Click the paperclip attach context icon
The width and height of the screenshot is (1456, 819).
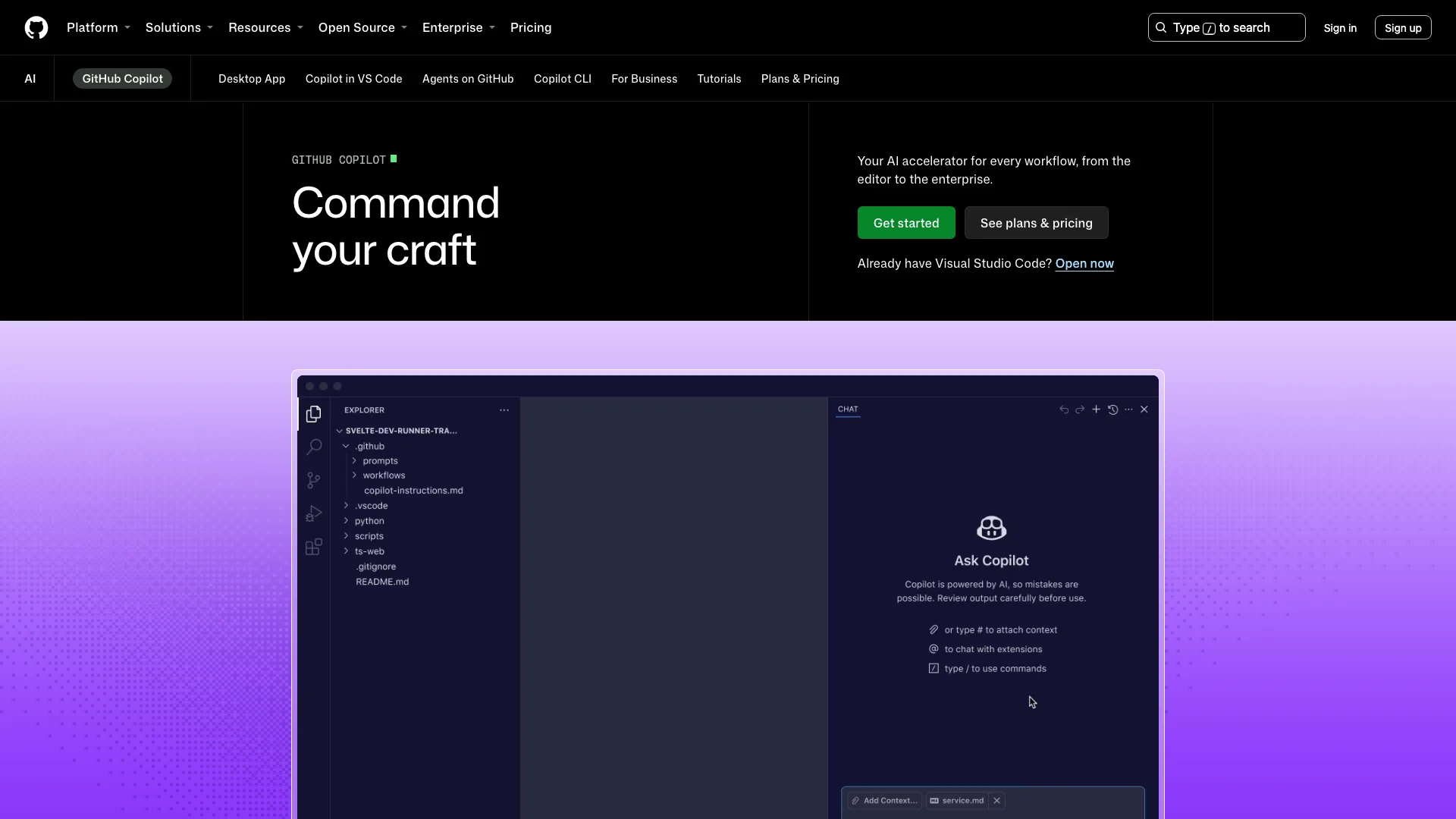point(934,629)
